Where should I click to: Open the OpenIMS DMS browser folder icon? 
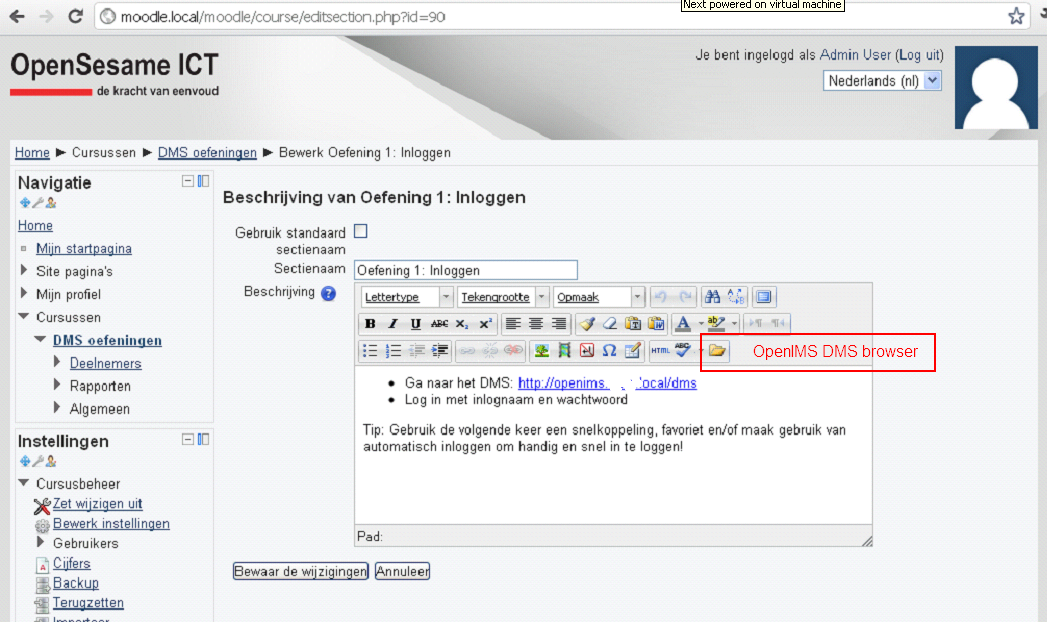tap(718, 351)
